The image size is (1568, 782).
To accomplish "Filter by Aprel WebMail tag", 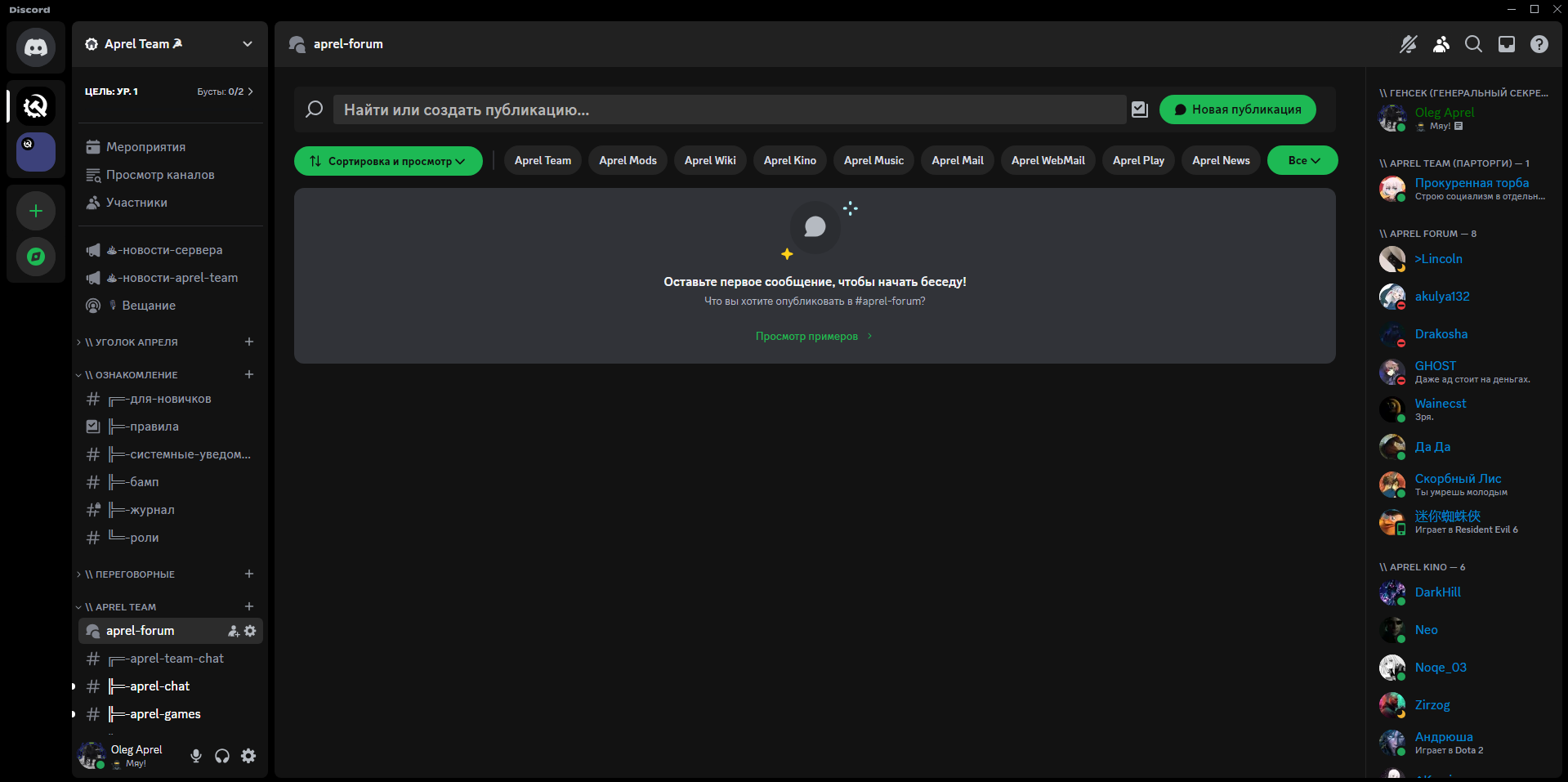I will tap(1048, 160).
